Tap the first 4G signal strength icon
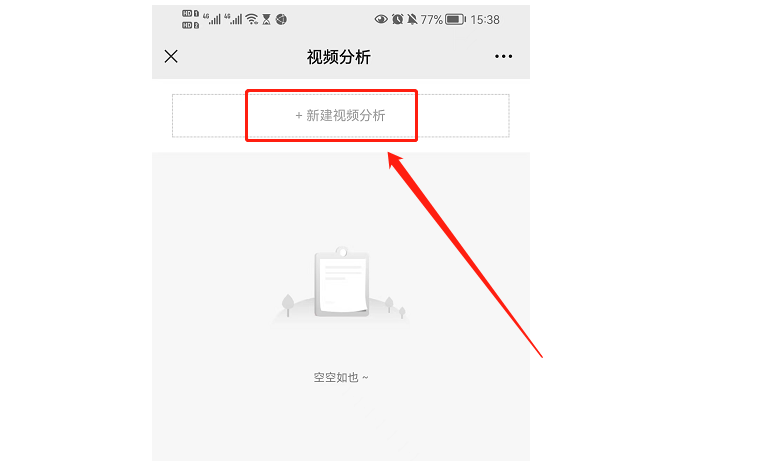The width and height of the screenshot is (775, 461). 212,19
